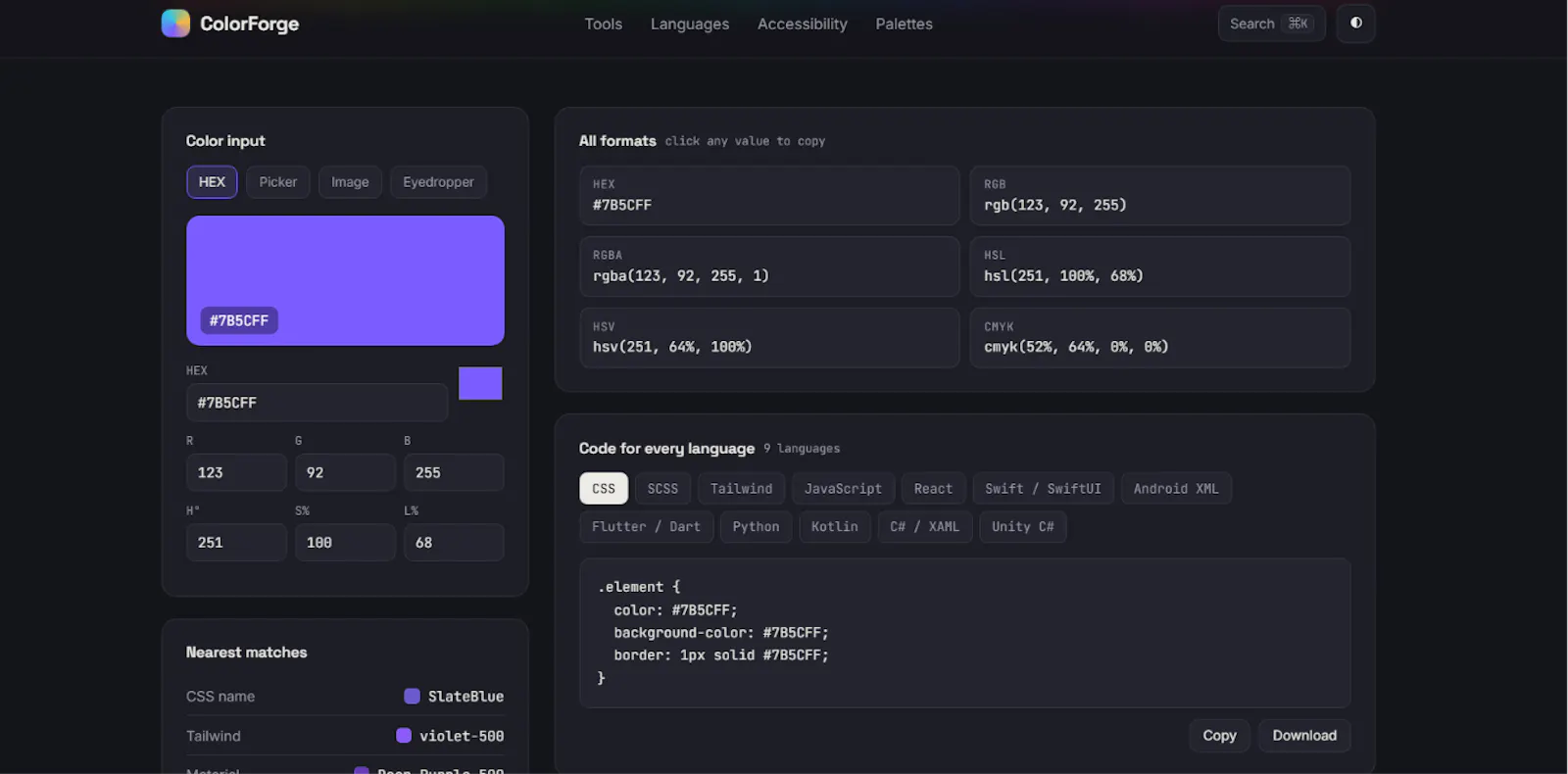Open the Tools menu
This screenshot has height=774, width=1568.
click(604, 24)
